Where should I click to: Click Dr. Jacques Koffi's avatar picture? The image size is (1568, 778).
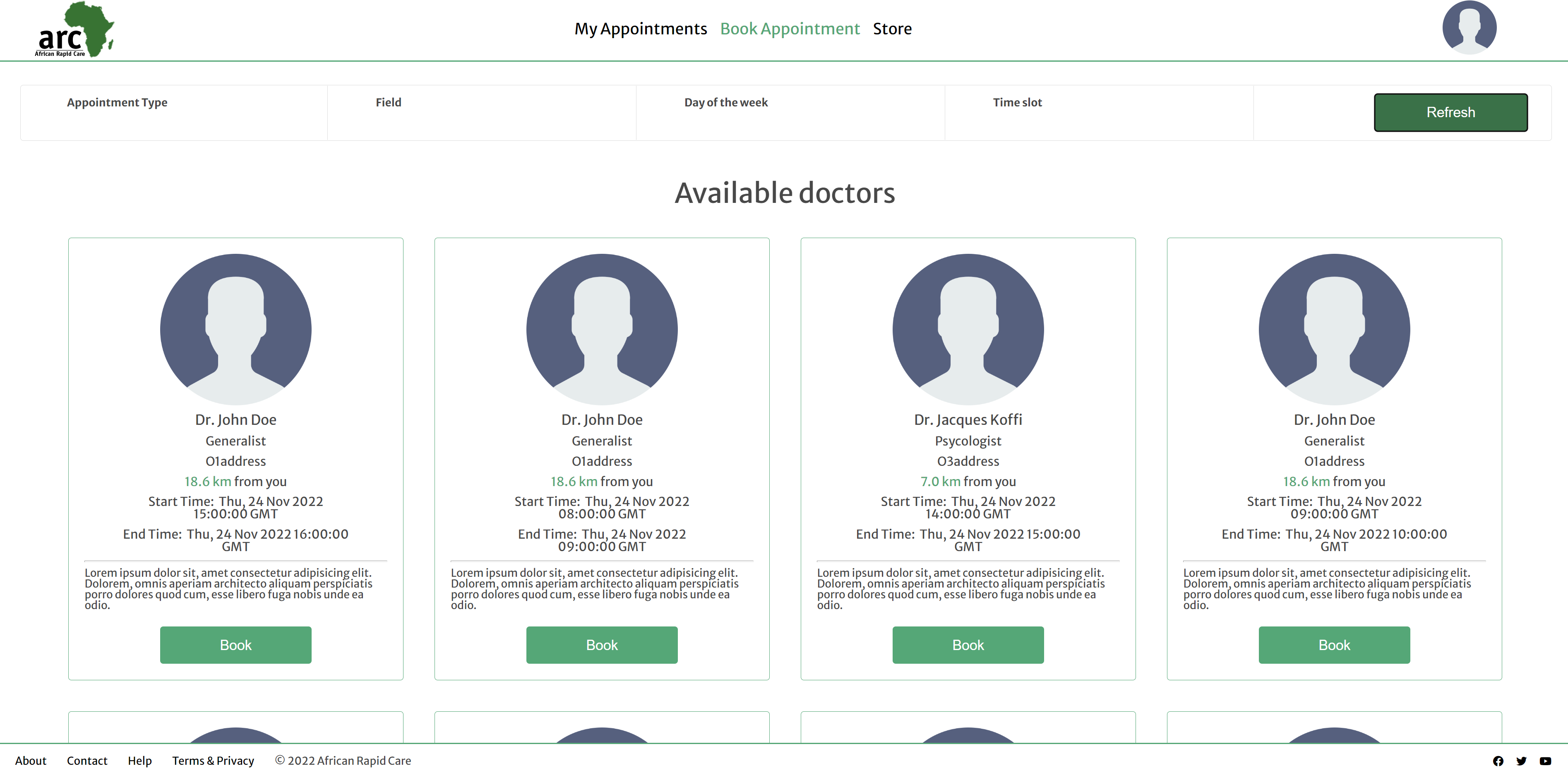click(968, 330)
